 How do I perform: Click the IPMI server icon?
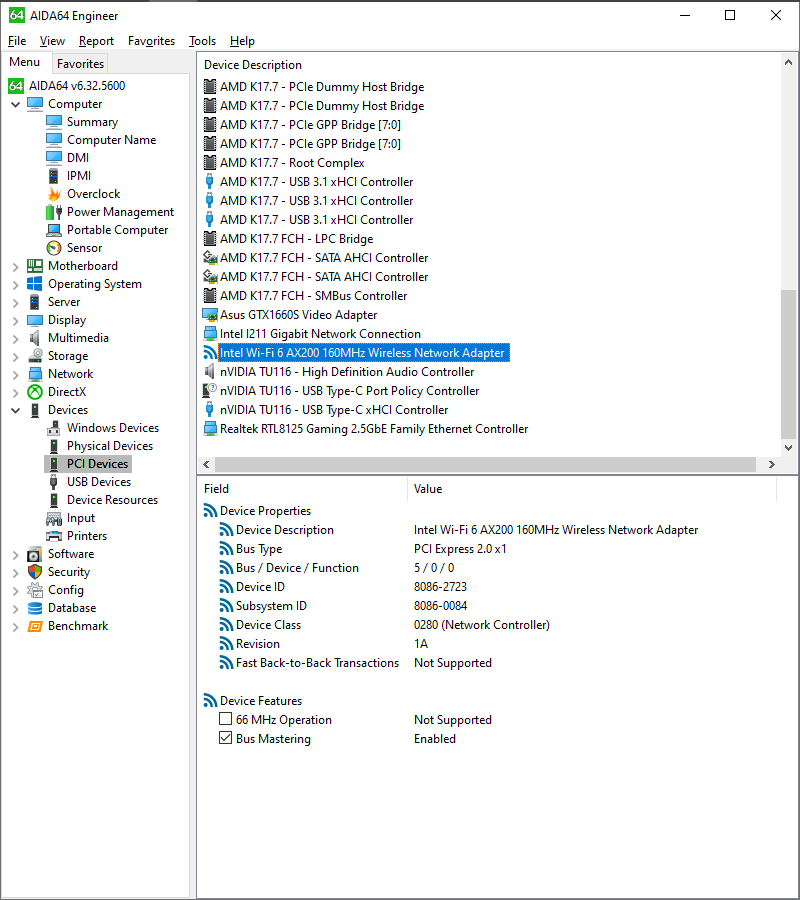[54, 176]
